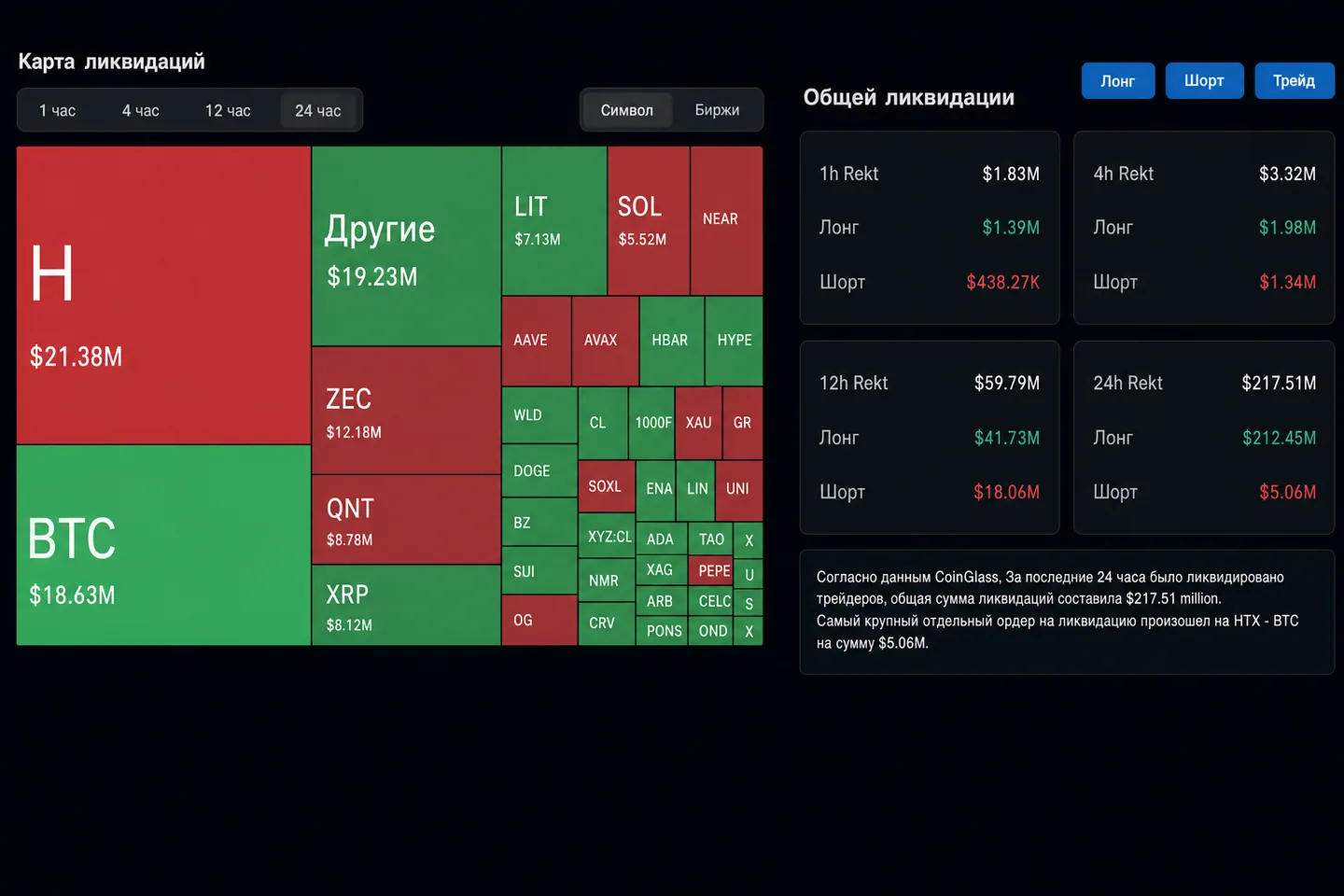Select the GR tile

[742, 423]
